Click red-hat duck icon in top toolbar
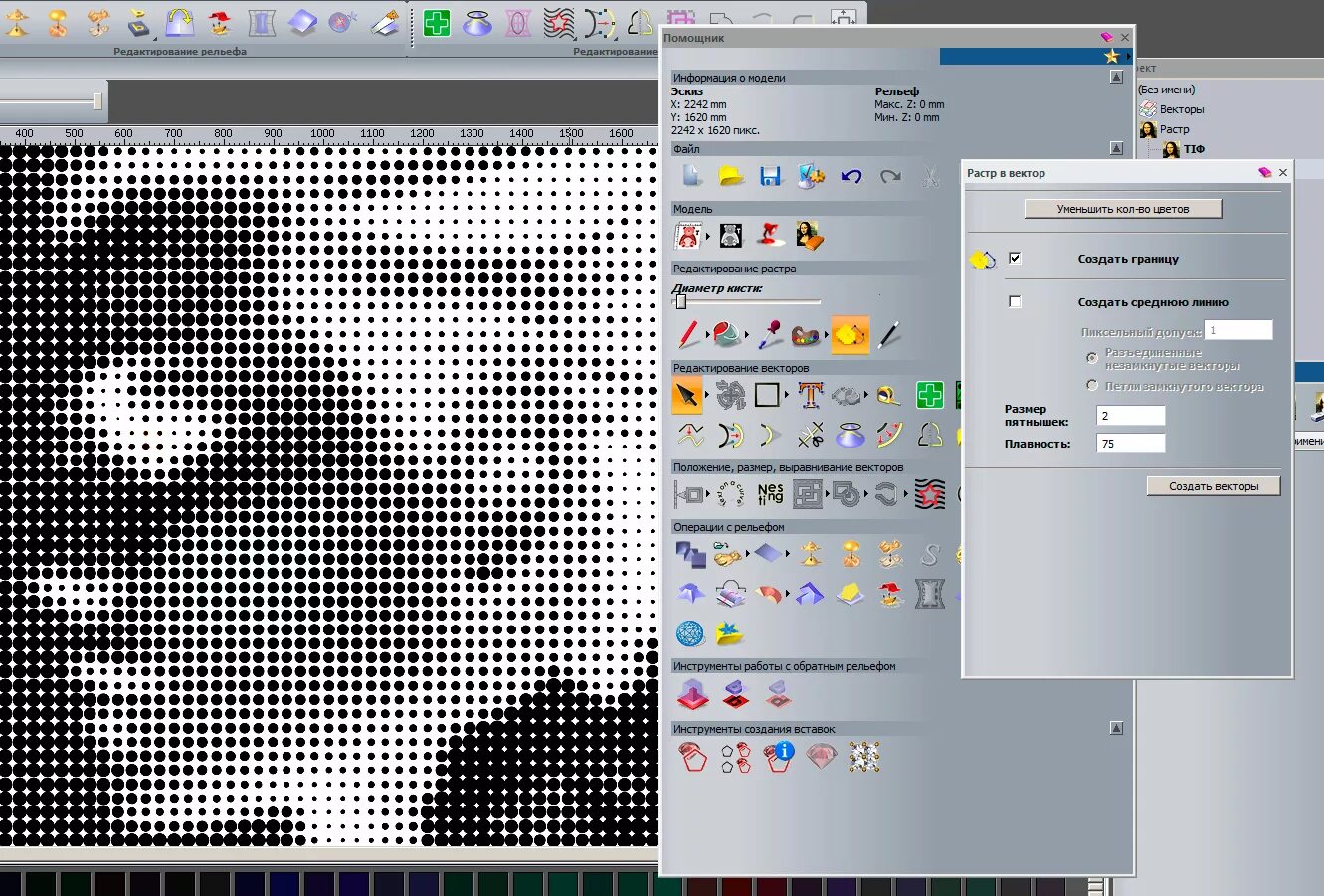Viewport: 1324px width, 896px height. point(220,22)
